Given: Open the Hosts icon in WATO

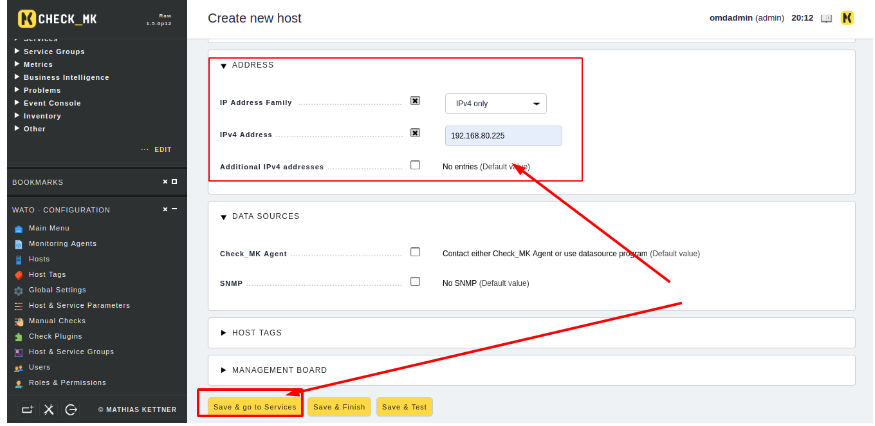Looking at the screenshot, I should (x=18, y=260).
